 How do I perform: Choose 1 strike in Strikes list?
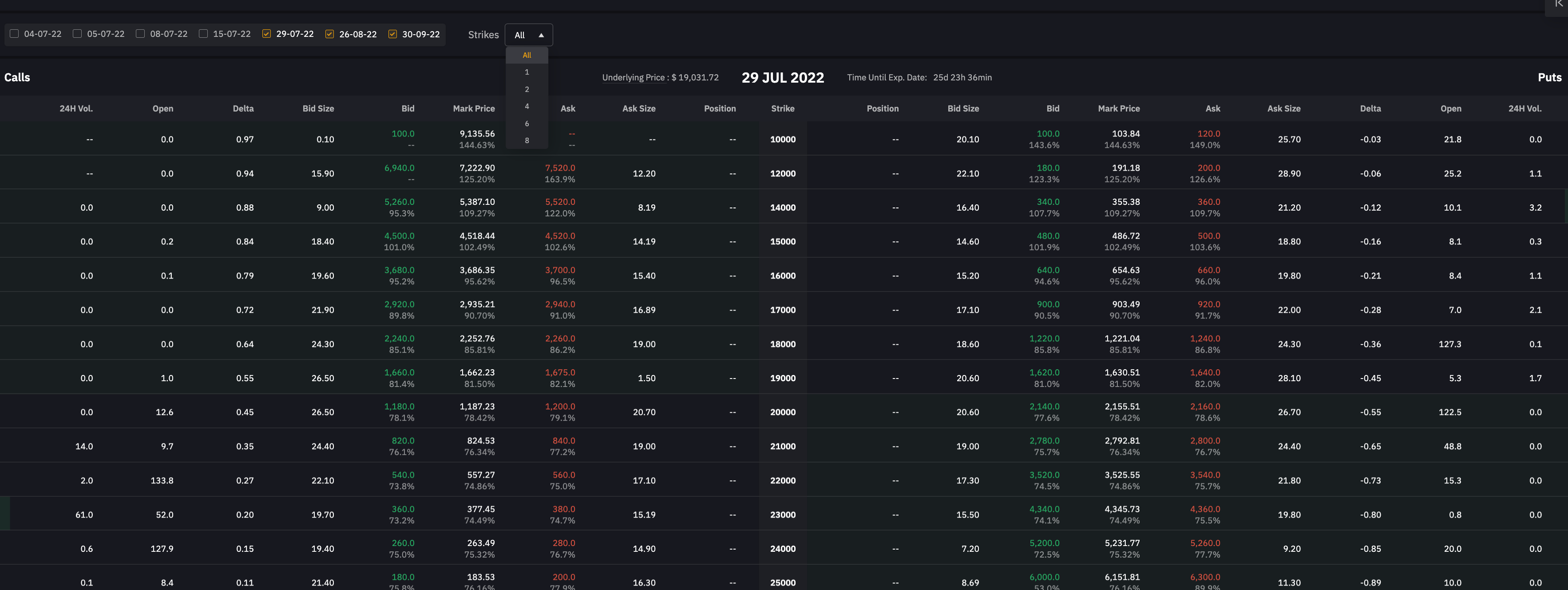527,72
